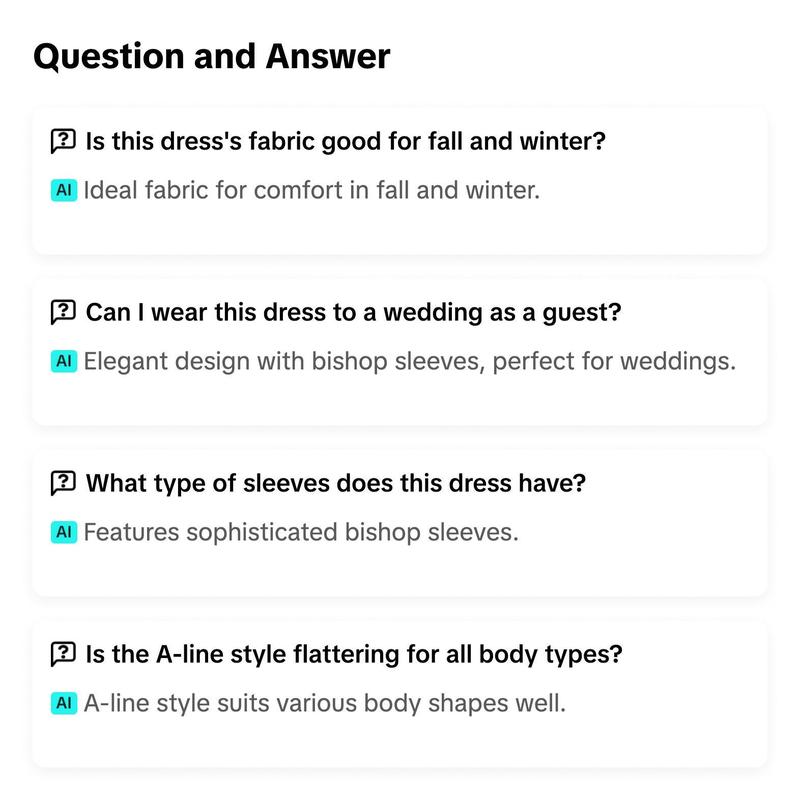Screen dimensions: 800x800
Task: Click the question icon beside fall and winter question
Action: (x=63, y=141)
